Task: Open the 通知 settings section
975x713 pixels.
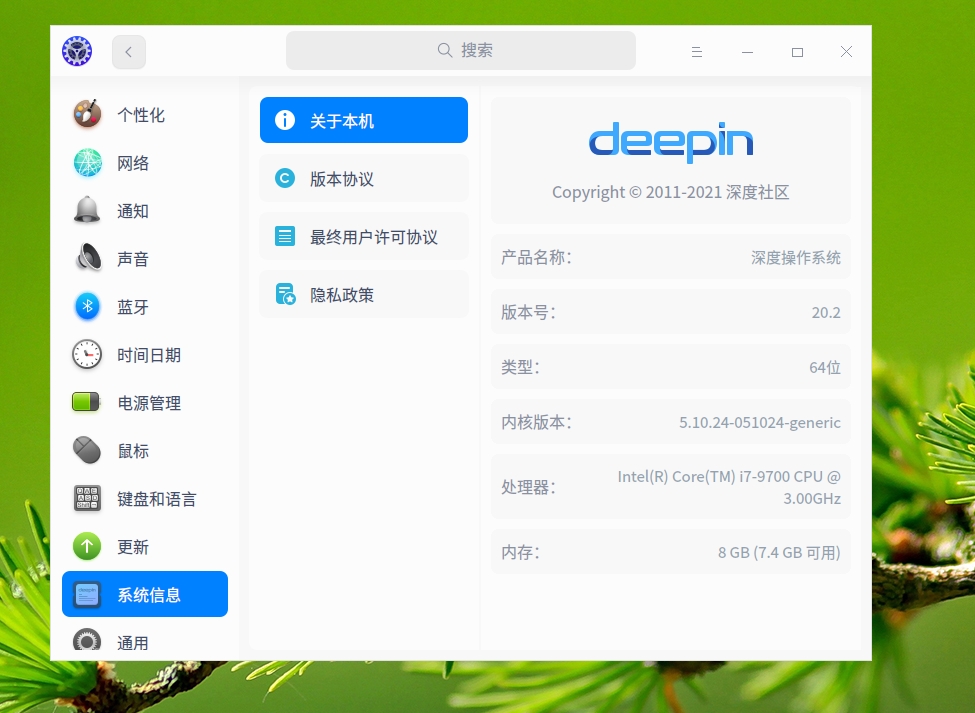Action: point(145,211)
